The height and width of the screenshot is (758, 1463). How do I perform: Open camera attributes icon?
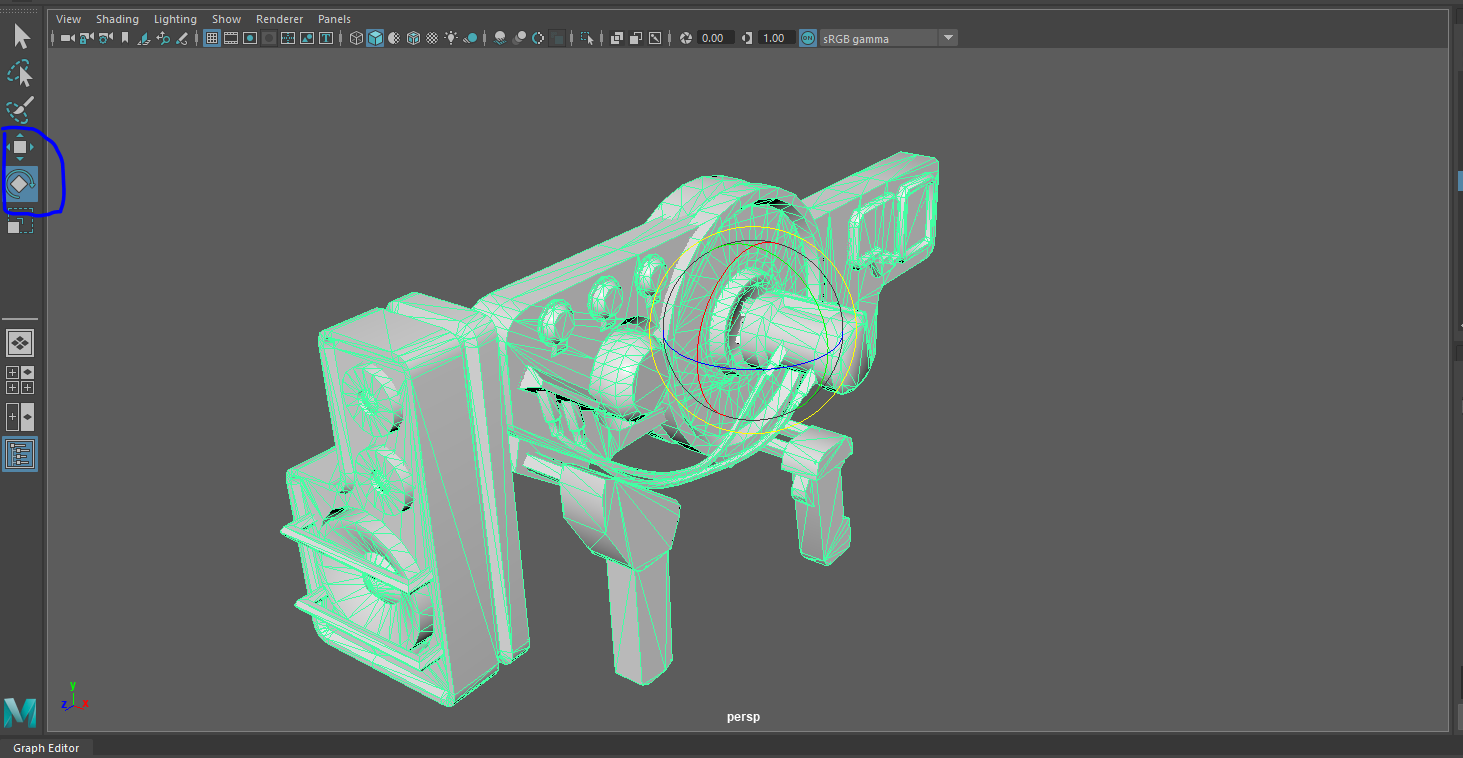tap(106, 38)
